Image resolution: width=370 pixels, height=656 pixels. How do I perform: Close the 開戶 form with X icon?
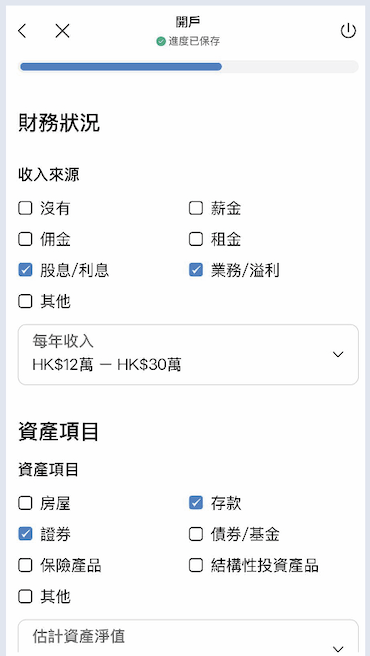(x=62, y=31)
